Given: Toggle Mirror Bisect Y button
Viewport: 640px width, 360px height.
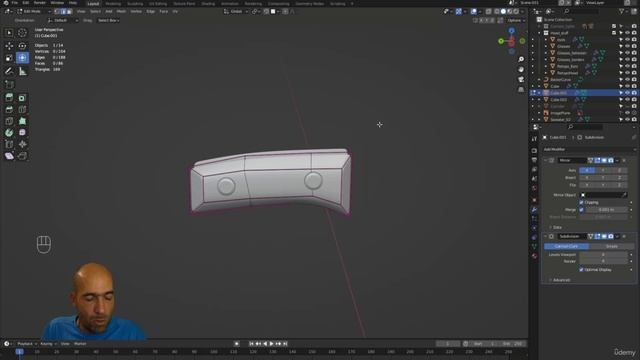Looking at the screenshot, I should click(603, 178).
